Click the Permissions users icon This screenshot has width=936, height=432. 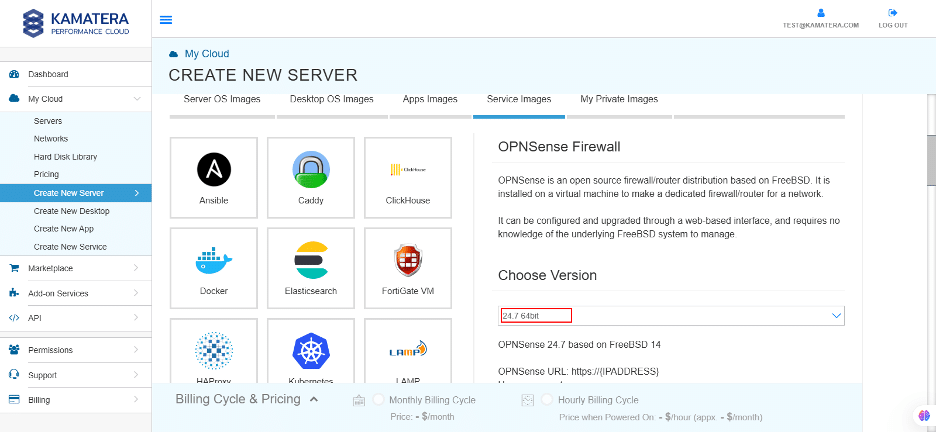(14, 350)
